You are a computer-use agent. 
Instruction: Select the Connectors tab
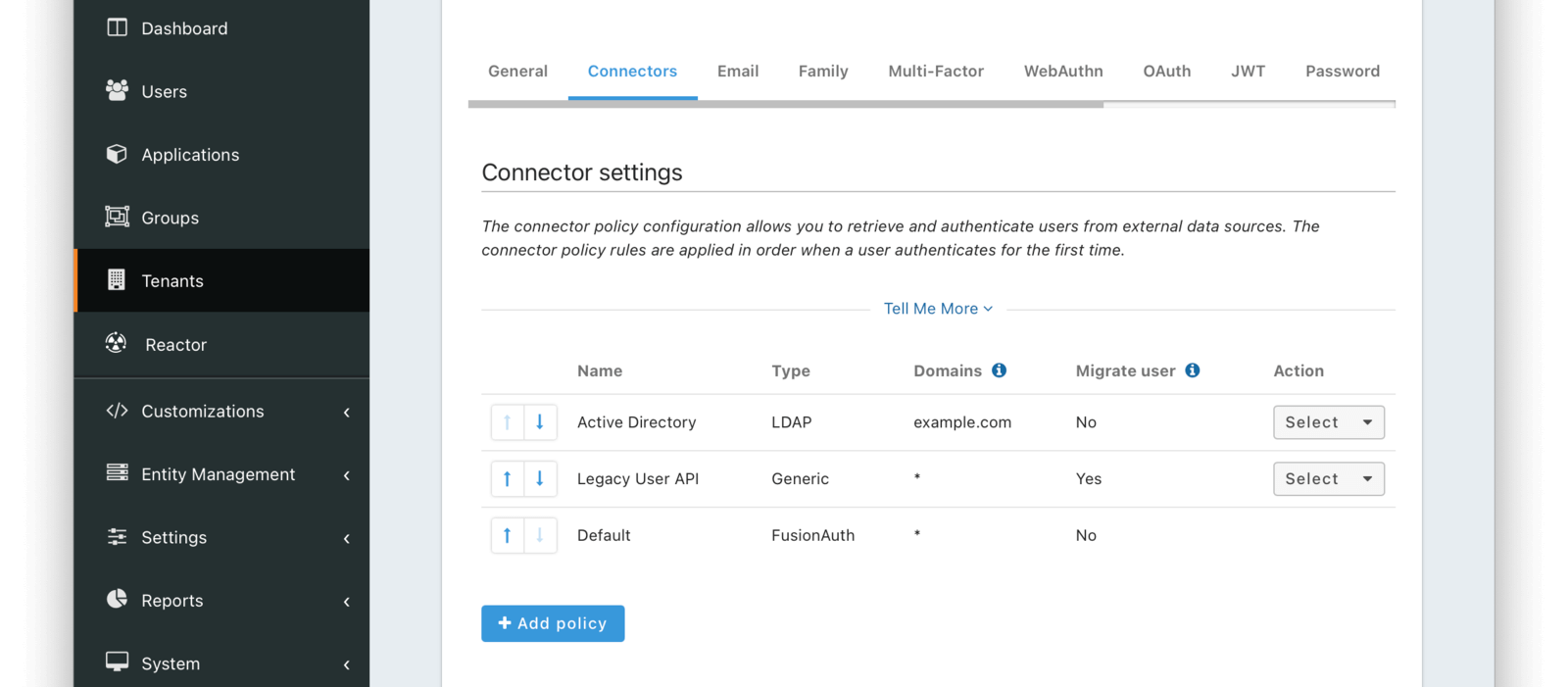(x=632, y=71)
